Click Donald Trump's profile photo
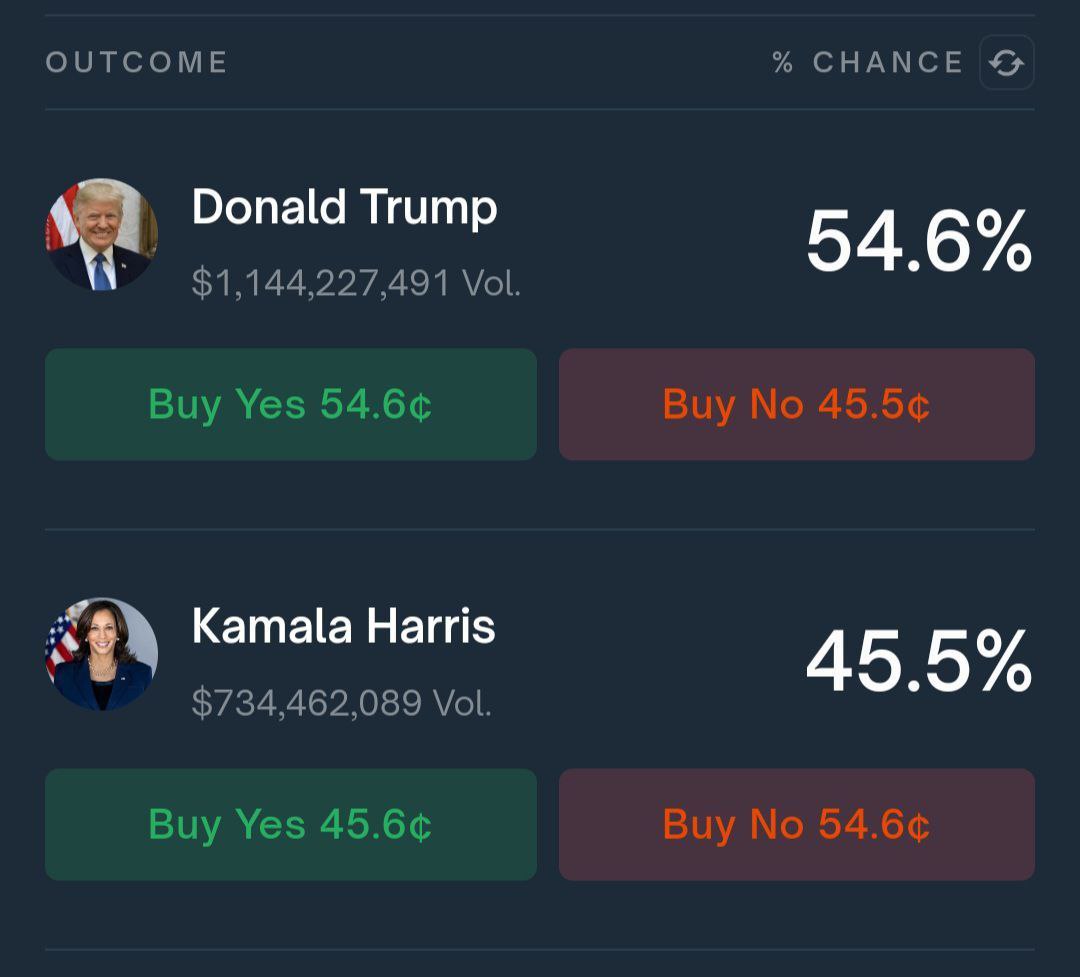This screenshot has height=977, width=1080. (x=102, y=235)
